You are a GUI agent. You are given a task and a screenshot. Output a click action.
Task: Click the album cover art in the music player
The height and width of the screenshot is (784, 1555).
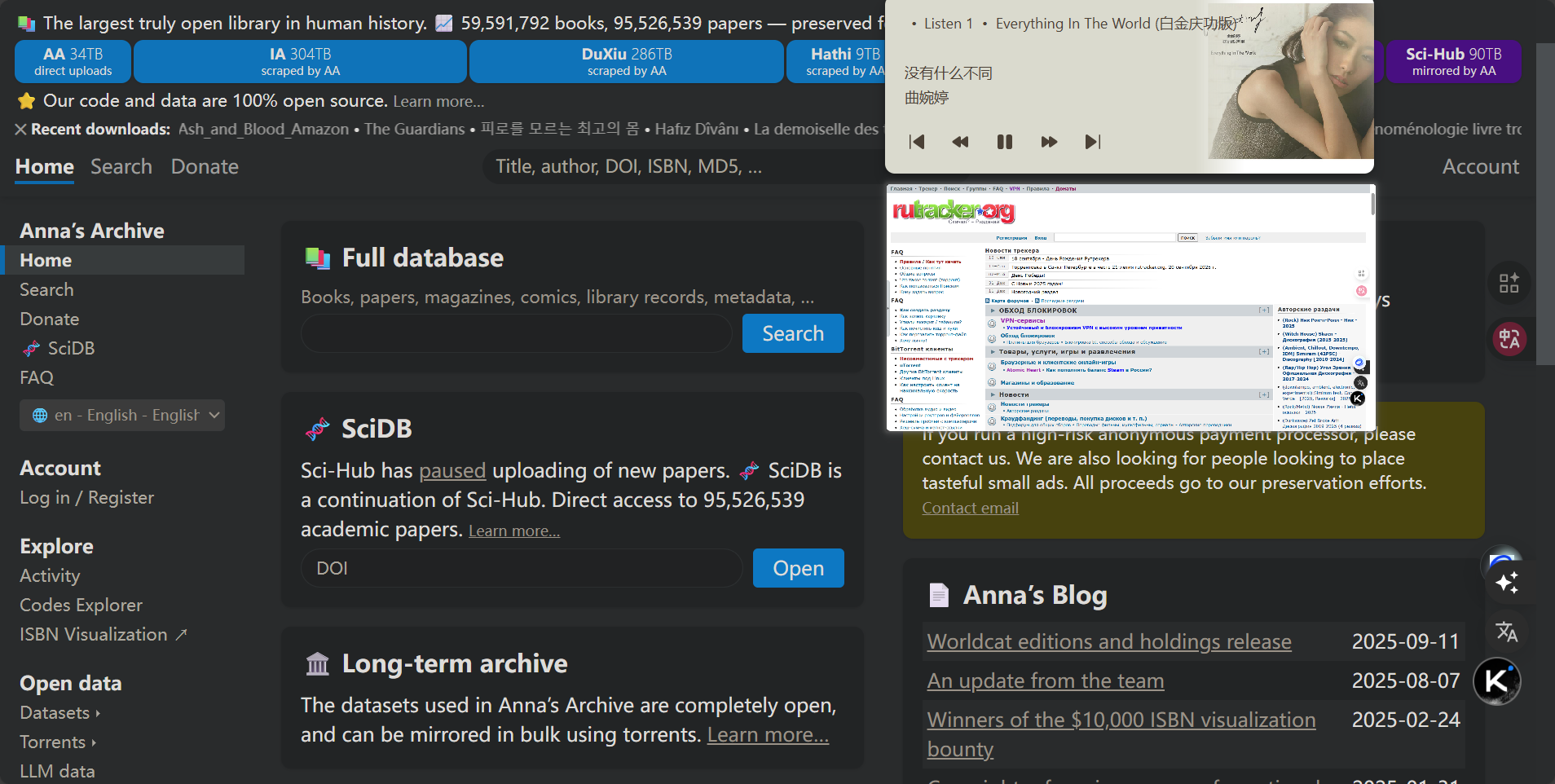tap(1291, 79)
